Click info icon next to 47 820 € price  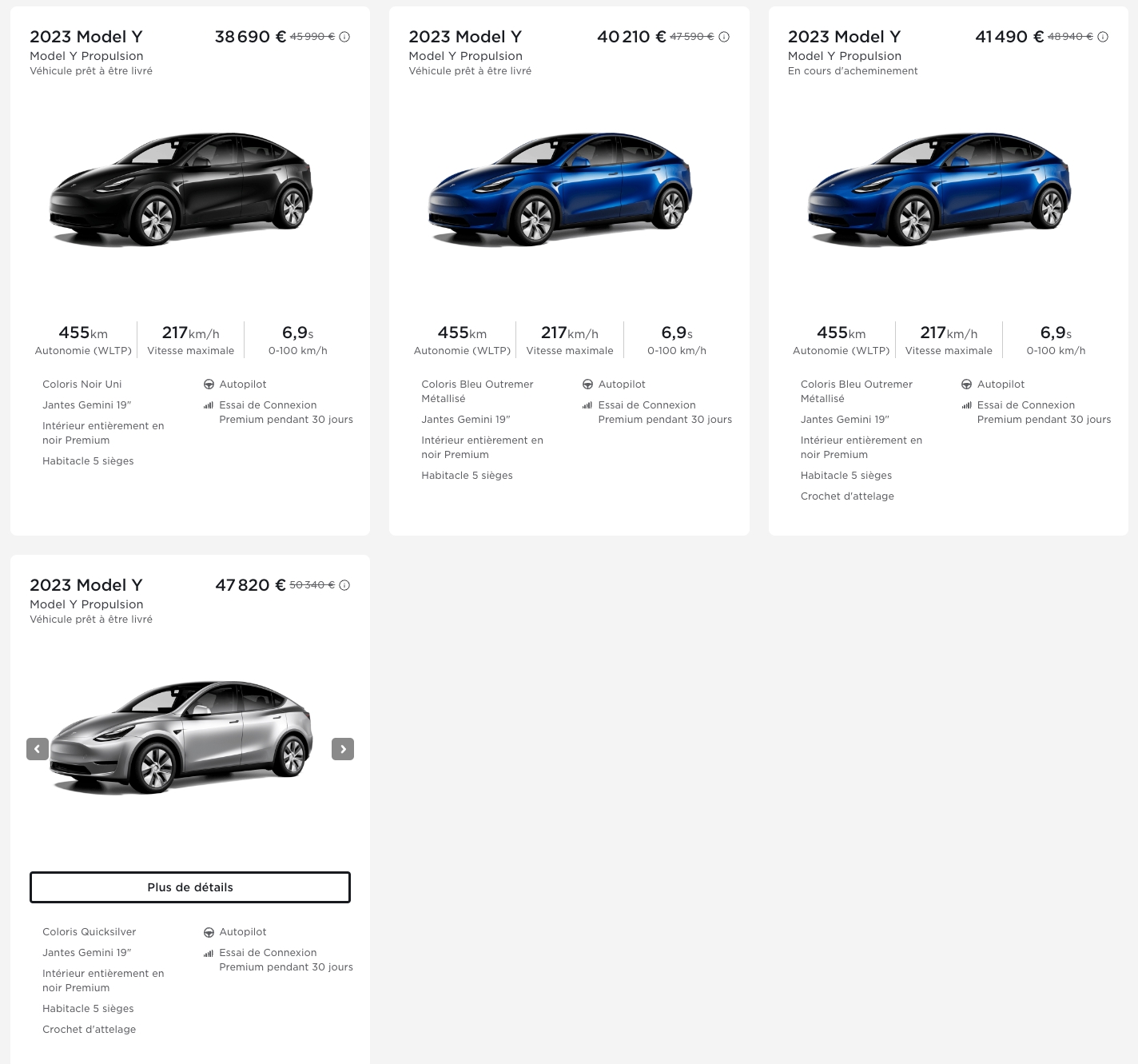coord(344,585)
